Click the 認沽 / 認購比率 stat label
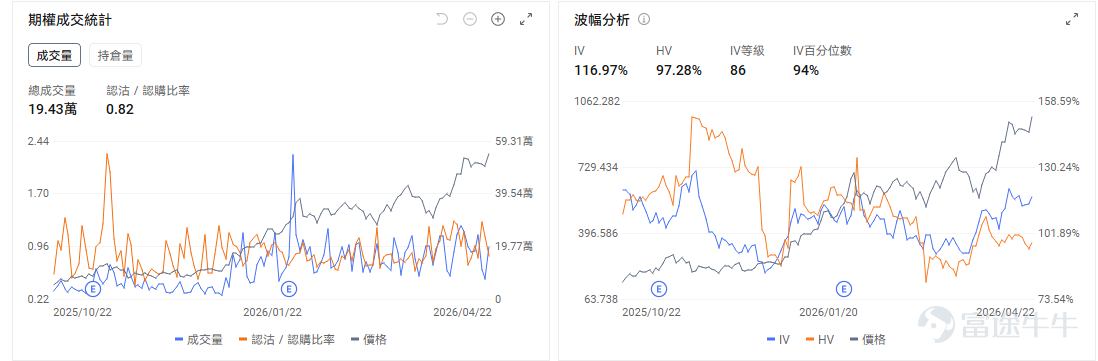1098x361 pixels. [x=148, y=90]
